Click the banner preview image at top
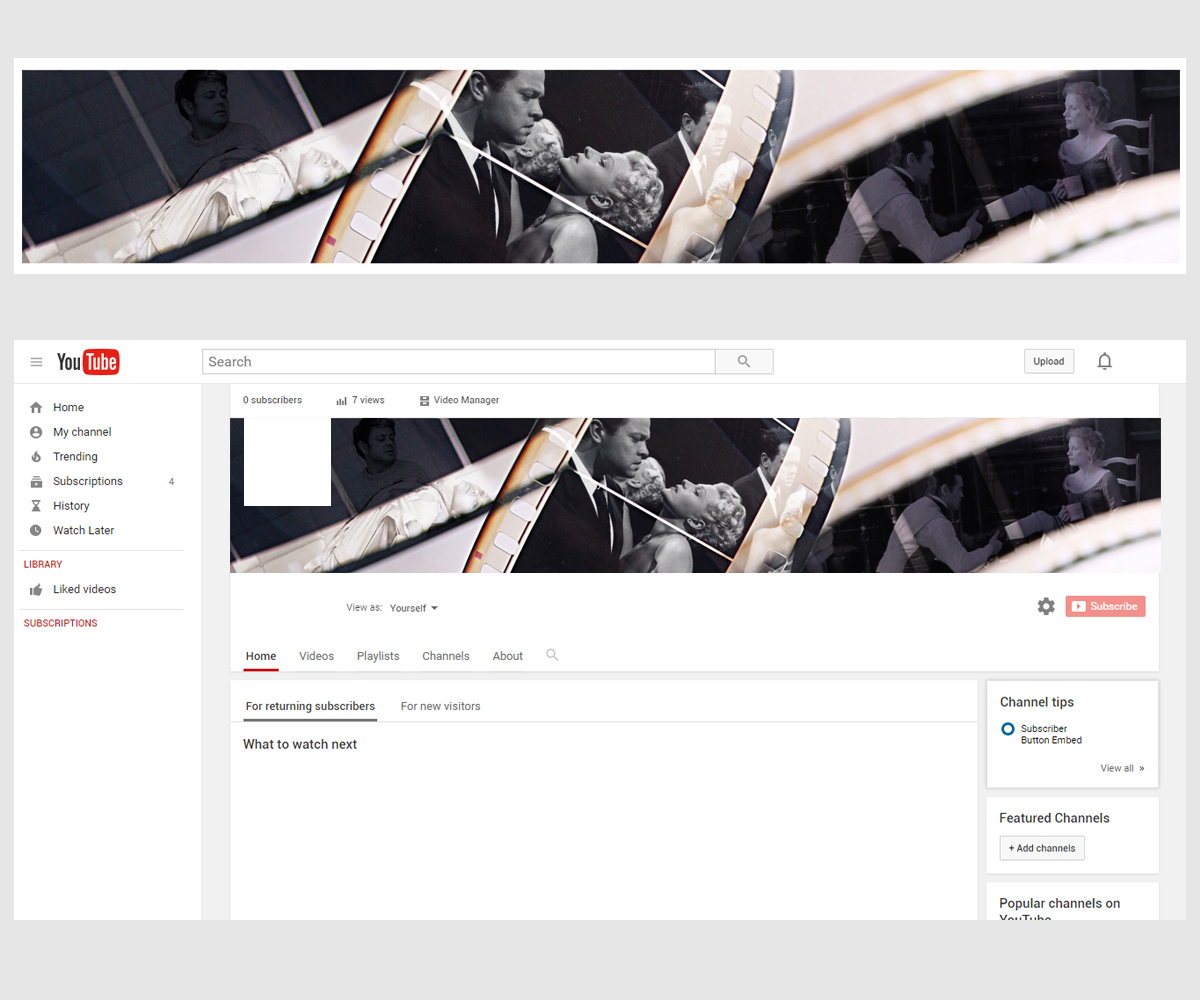The width and height of the screenshot is (1200, 1000). (601, 166)
